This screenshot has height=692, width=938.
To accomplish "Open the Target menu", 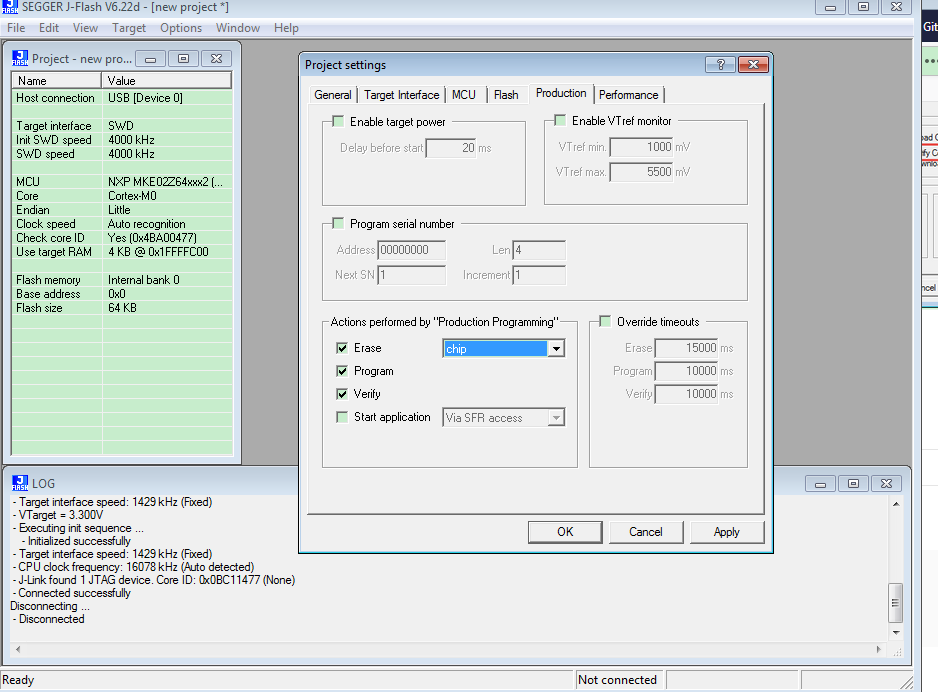I will tap(129, 28).
